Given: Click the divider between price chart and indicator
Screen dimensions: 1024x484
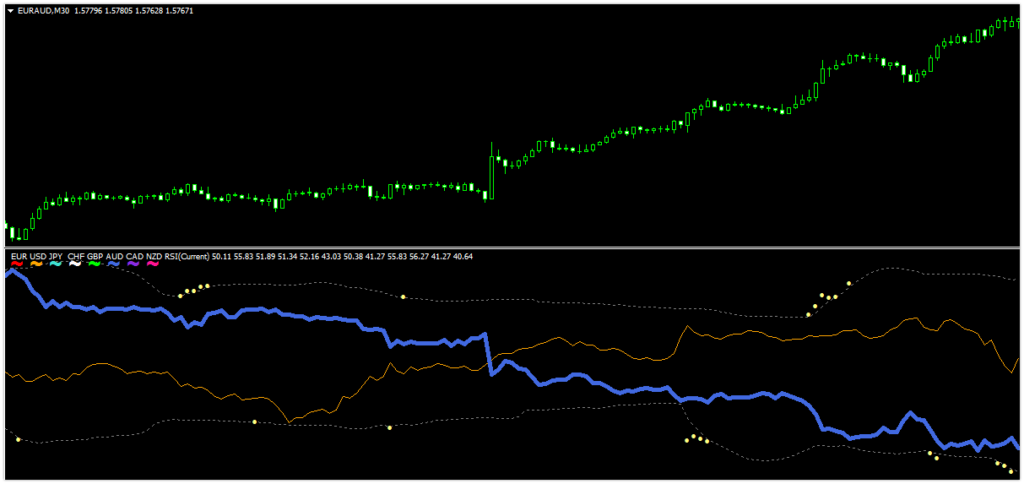Looking at the screenshot, I should [512, 246].
